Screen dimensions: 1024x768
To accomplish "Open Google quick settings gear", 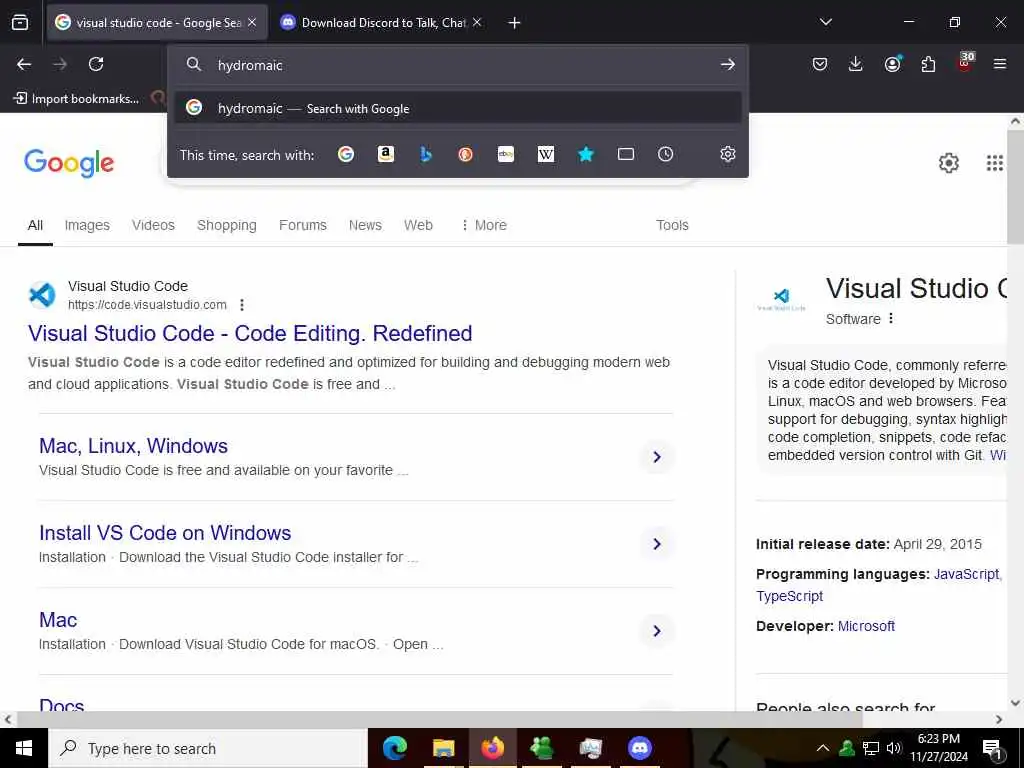I will (949, 163).
